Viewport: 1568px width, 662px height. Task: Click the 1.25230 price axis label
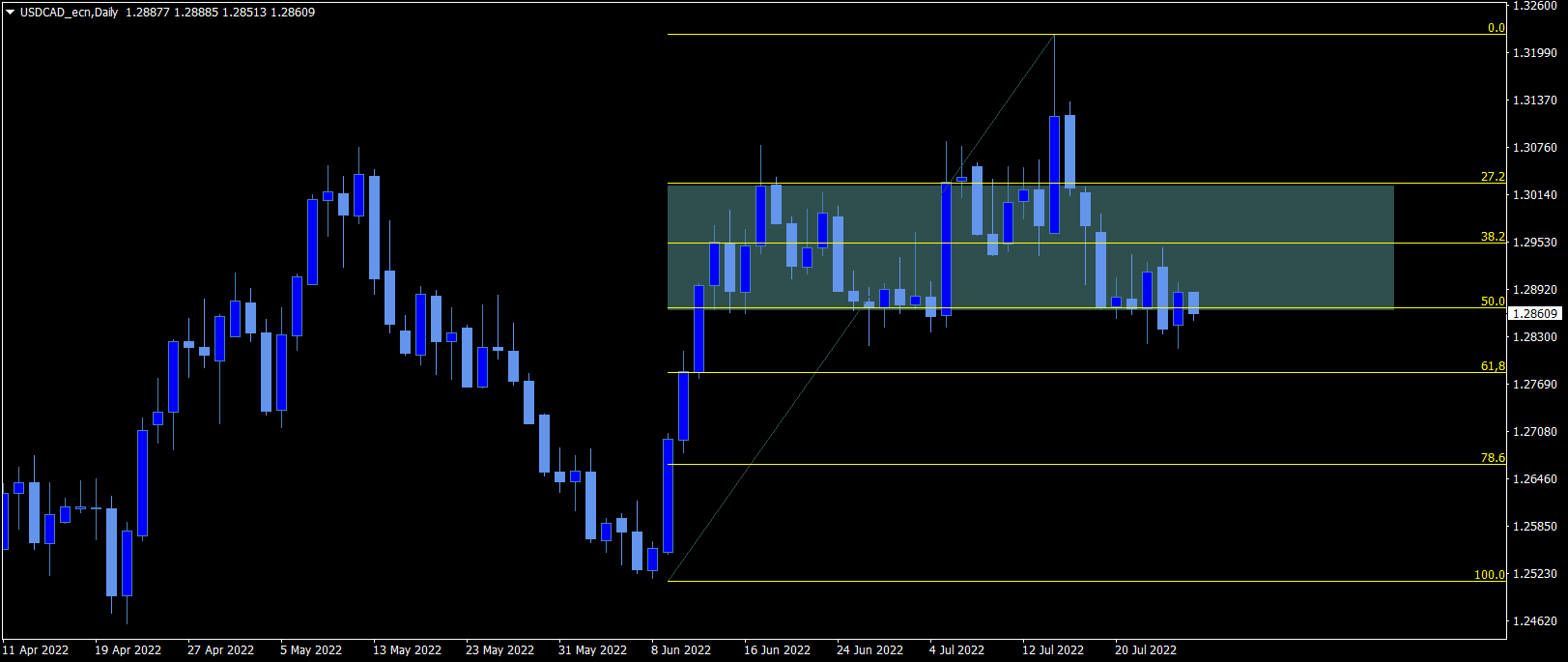1535,574
